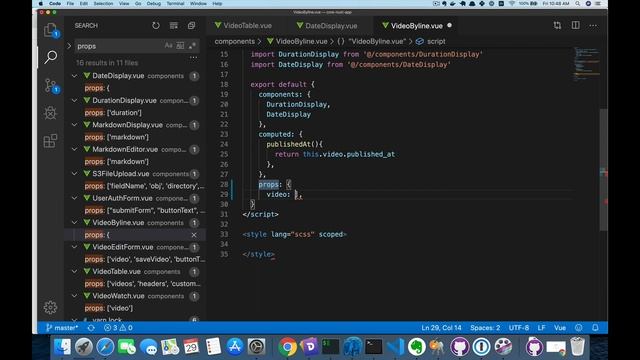Open Google Chrome from the Dock

(x=287, y=347)
